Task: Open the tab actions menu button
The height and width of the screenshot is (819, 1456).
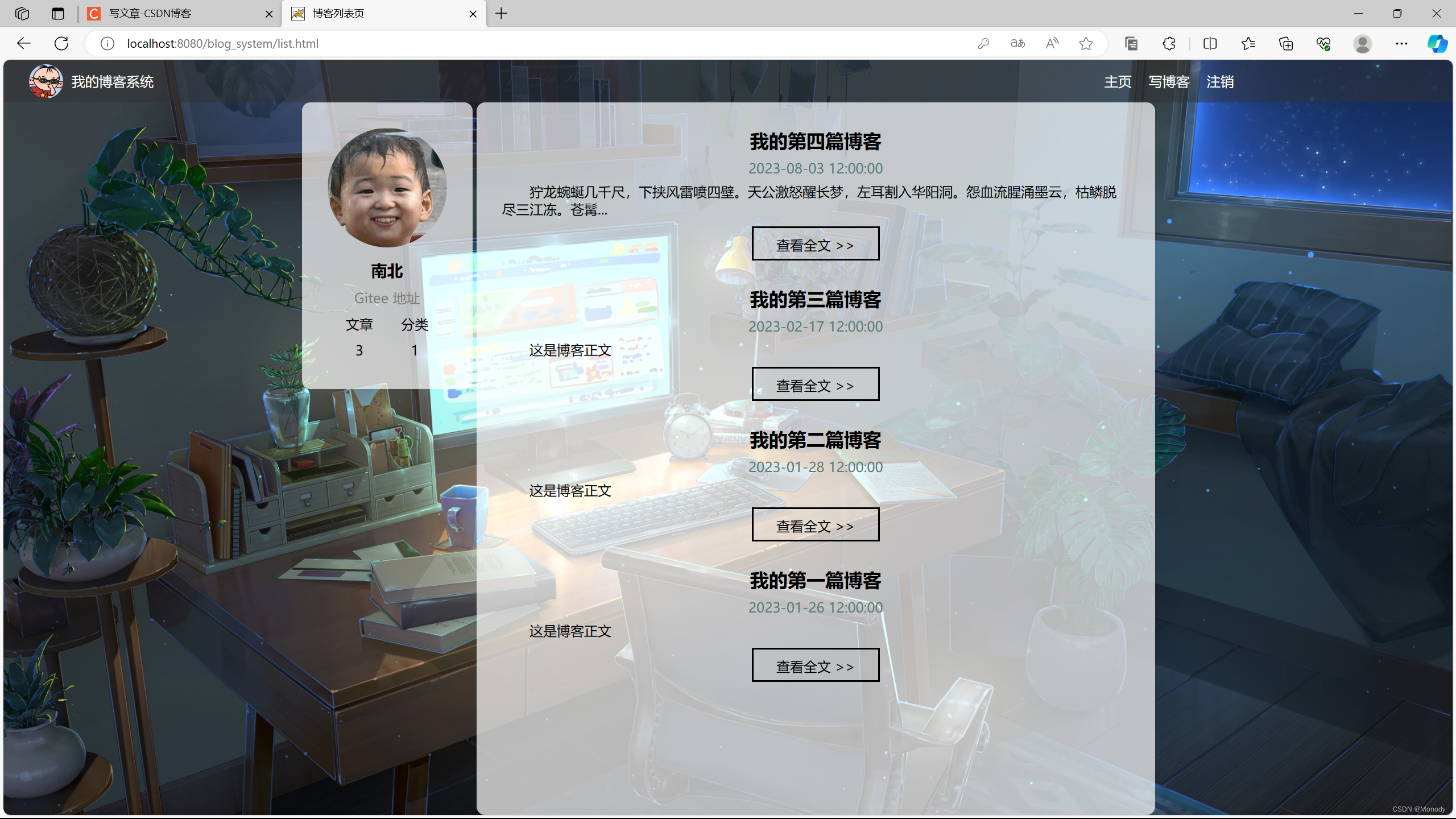Action: pos(58,14)
